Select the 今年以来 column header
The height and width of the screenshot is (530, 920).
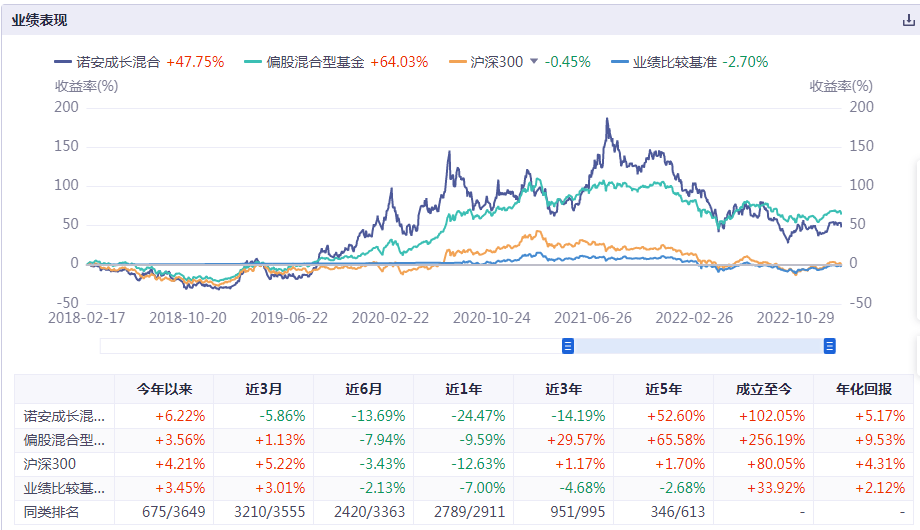164,390
